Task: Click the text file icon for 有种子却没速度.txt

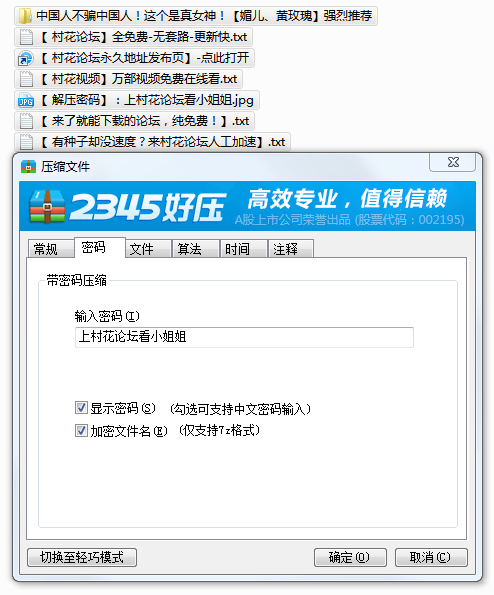Action: 26,142
